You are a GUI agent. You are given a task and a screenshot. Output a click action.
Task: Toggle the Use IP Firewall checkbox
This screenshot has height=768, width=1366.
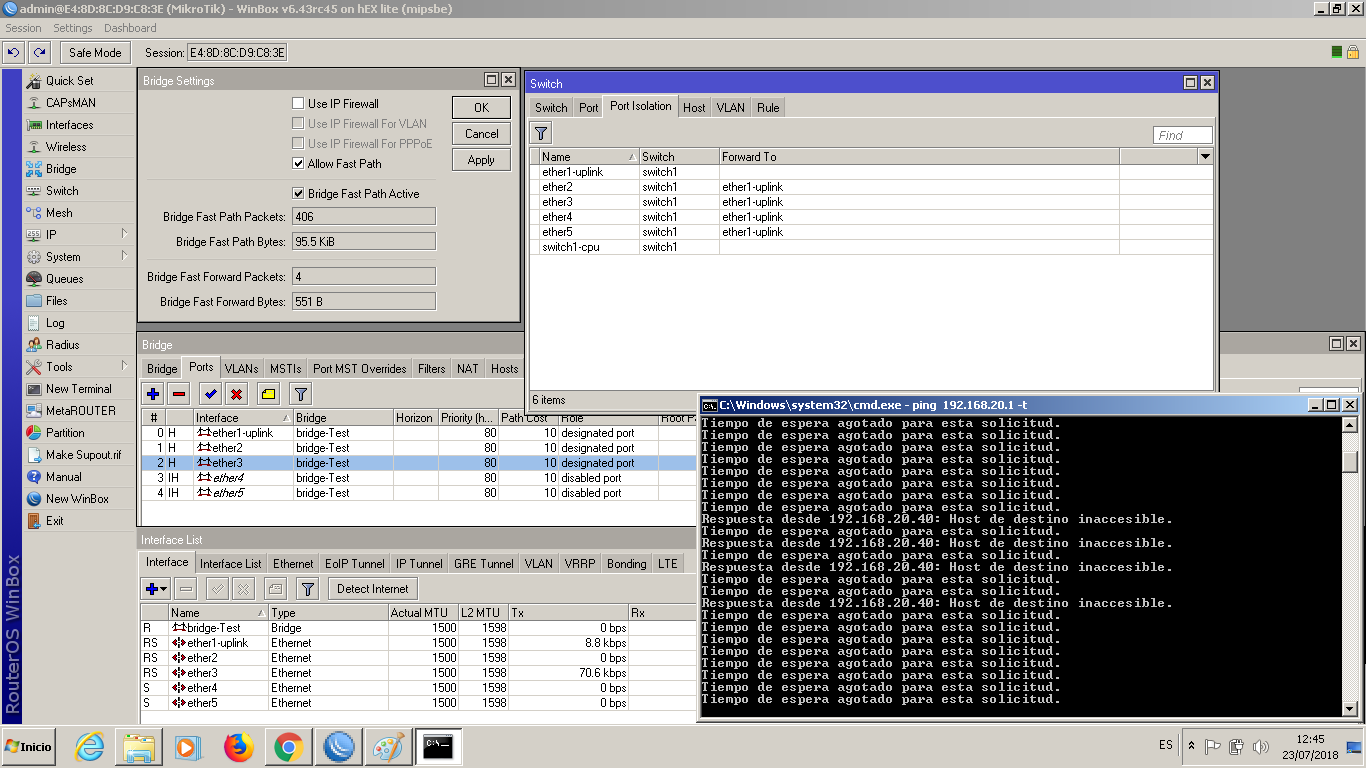[298, 104]
